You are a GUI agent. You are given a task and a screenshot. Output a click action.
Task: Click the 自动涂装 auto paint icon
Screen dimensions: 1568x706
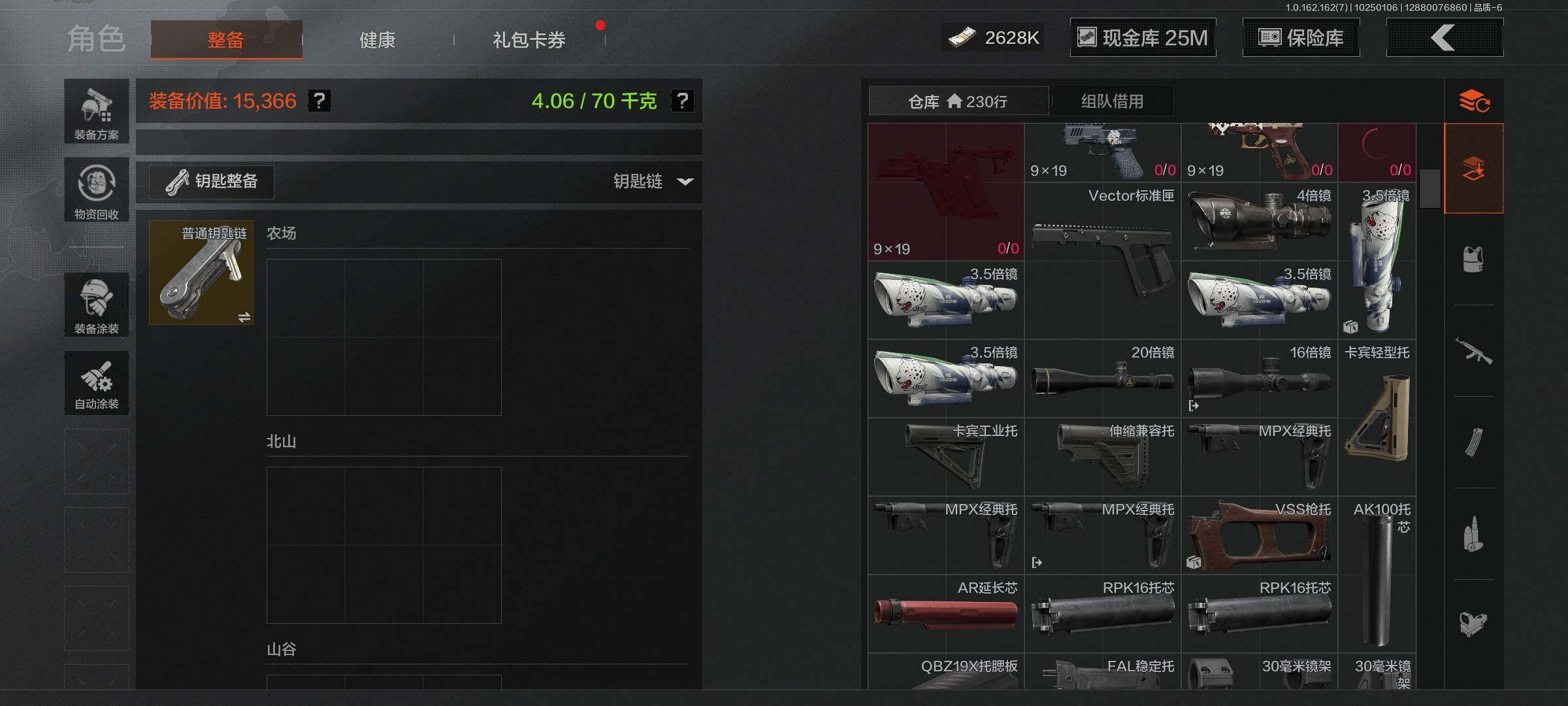pos(97,383)
